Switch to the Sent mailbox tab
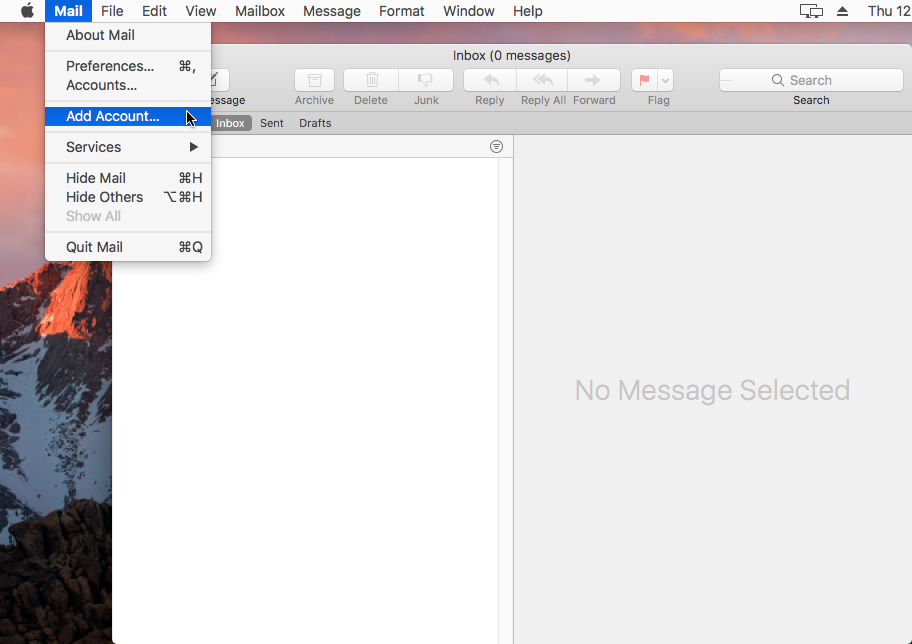 coord(272,123)
